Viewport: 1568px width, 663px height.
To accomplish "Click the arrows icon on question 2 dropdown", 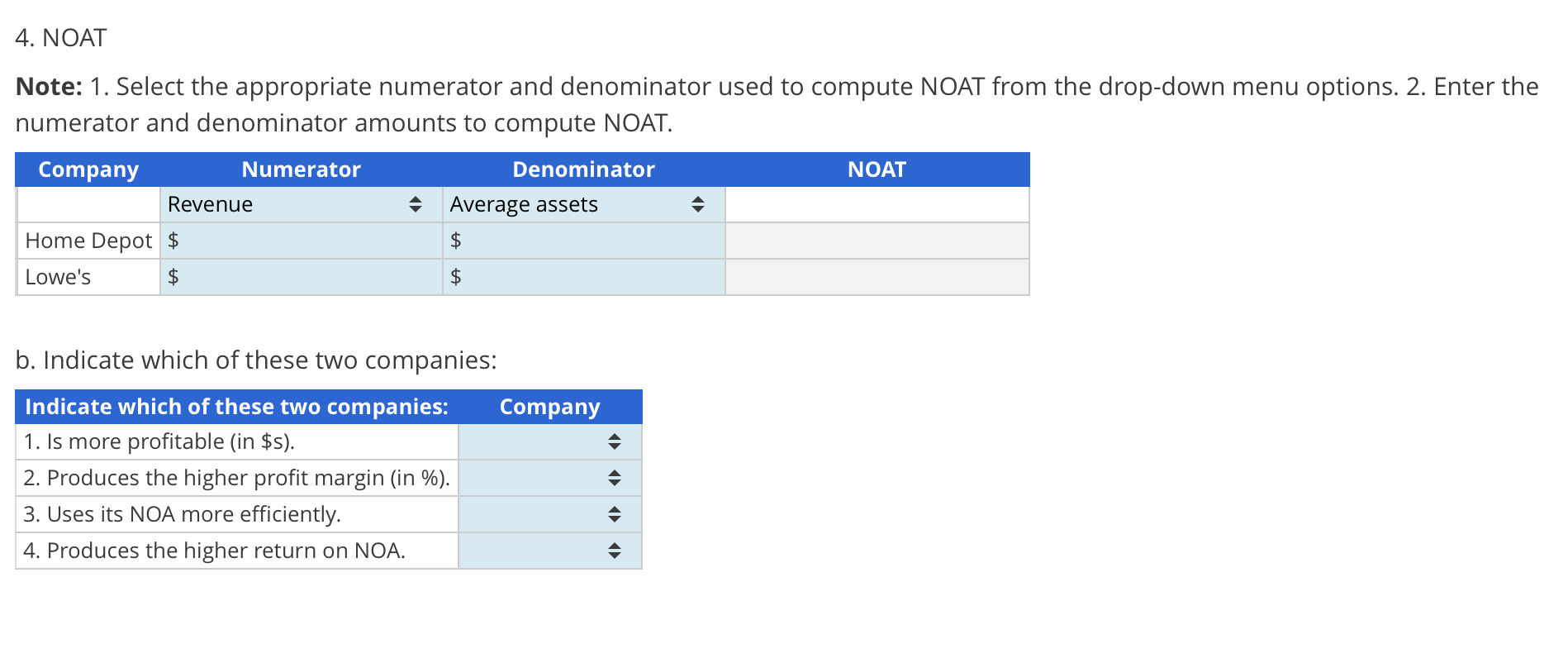I will pyautogui.click(x=615, y=478).
